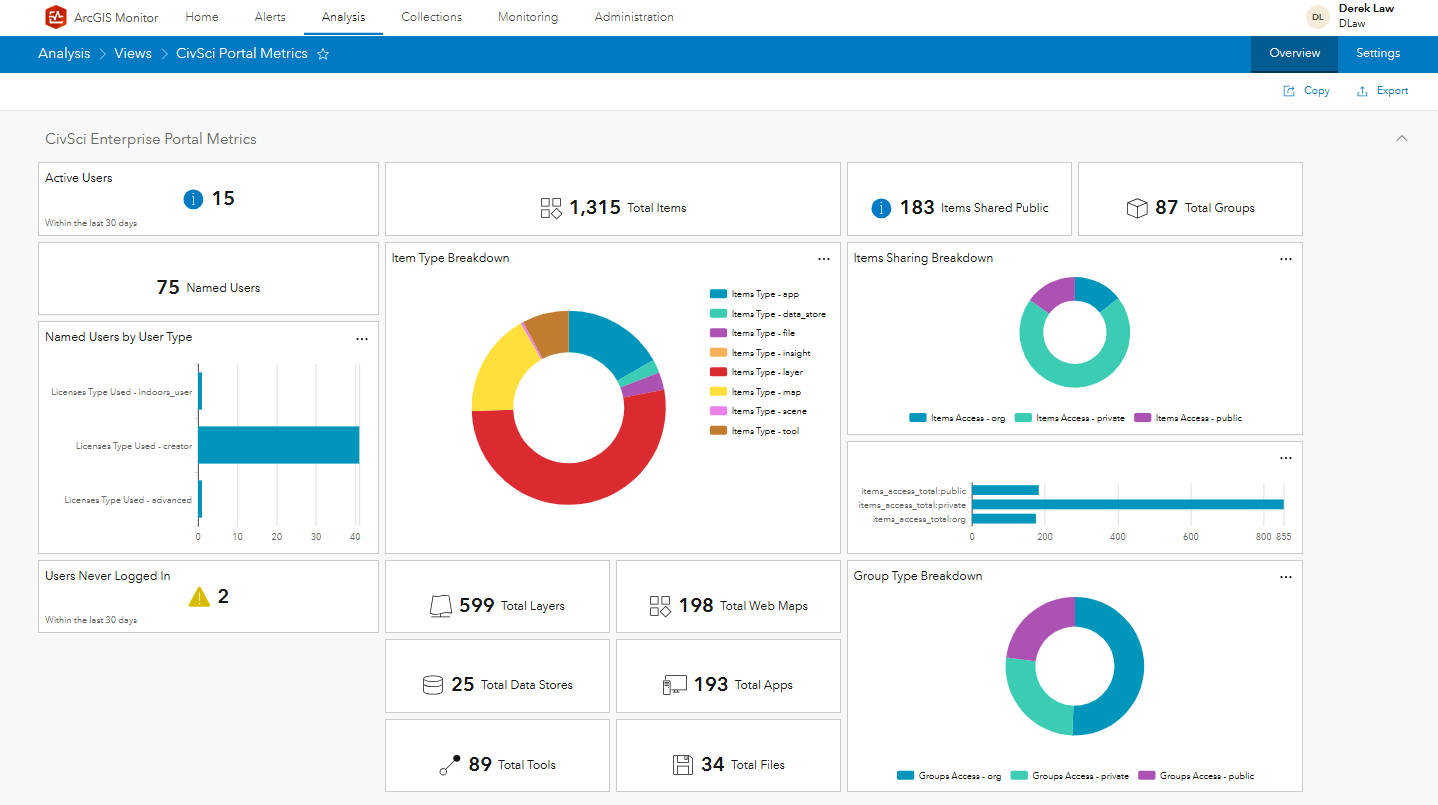Click the Analysis breadcrumb link
Viewport: 1438px width, 805px height.
click(64, 54)
